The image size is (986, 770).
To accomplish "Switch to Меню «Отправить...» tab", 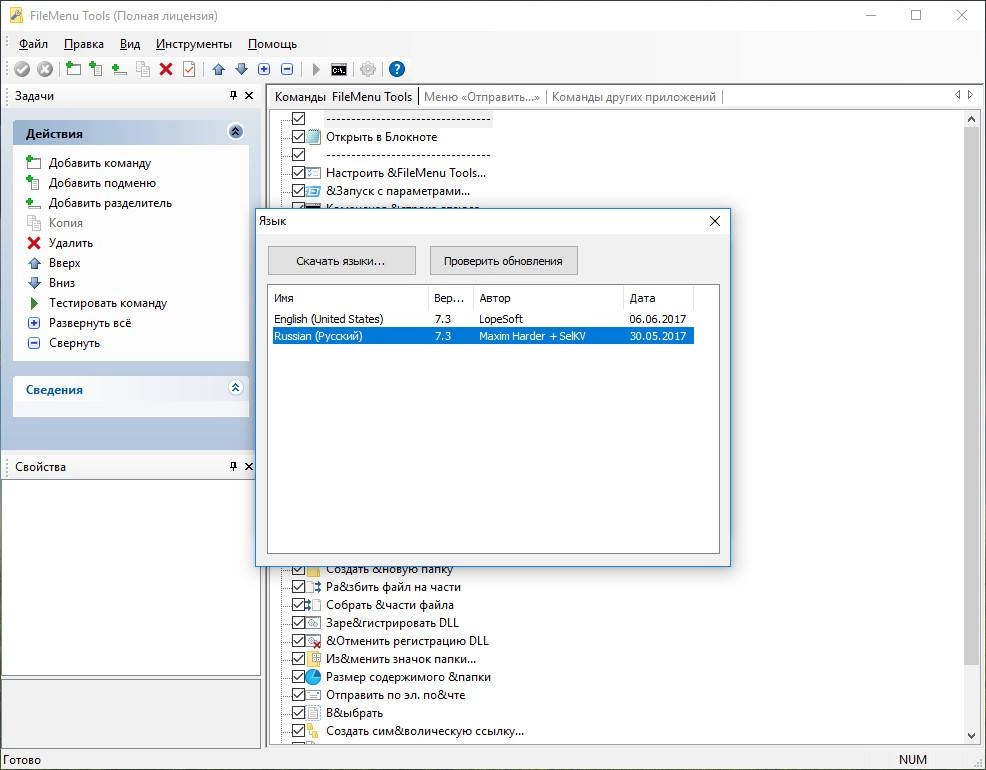I will [482, 97].
